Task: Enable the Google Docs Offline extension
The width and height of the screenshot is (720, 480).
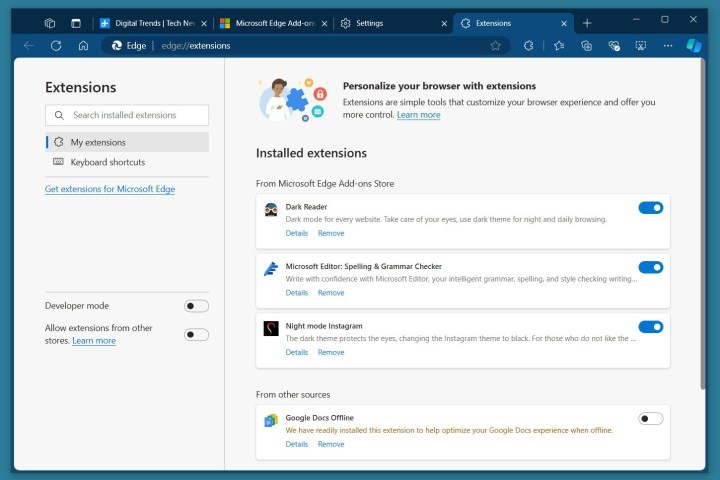Action: 650,418
